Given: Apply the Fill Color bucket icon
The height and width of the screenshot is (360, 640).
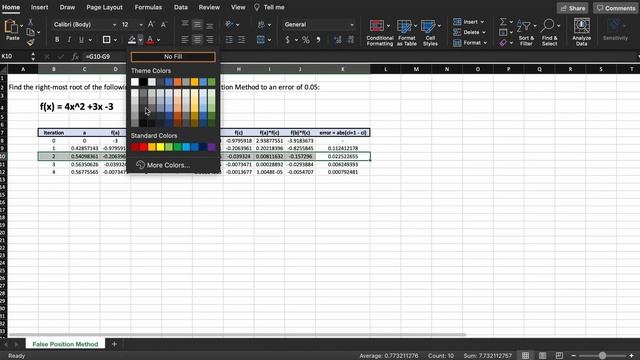Looking at the screenshot, I should click(x=131, y=40).
